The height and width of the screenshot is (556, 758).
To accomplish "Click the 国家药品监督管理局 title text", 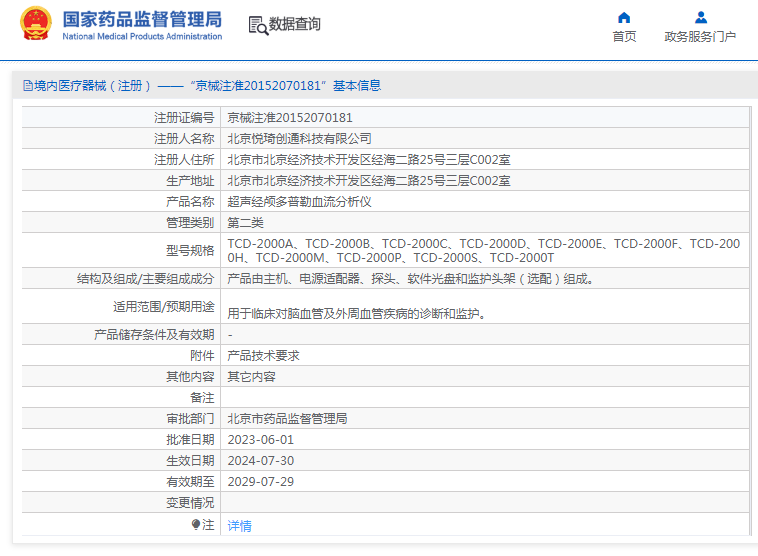I will [x=142, y=19].
